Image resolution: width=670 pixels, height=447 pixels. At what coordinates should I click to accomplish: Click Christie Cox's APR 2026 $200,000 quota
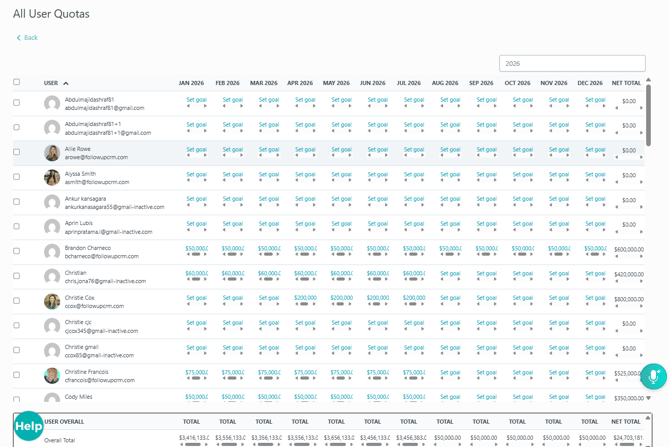(305, 298)
